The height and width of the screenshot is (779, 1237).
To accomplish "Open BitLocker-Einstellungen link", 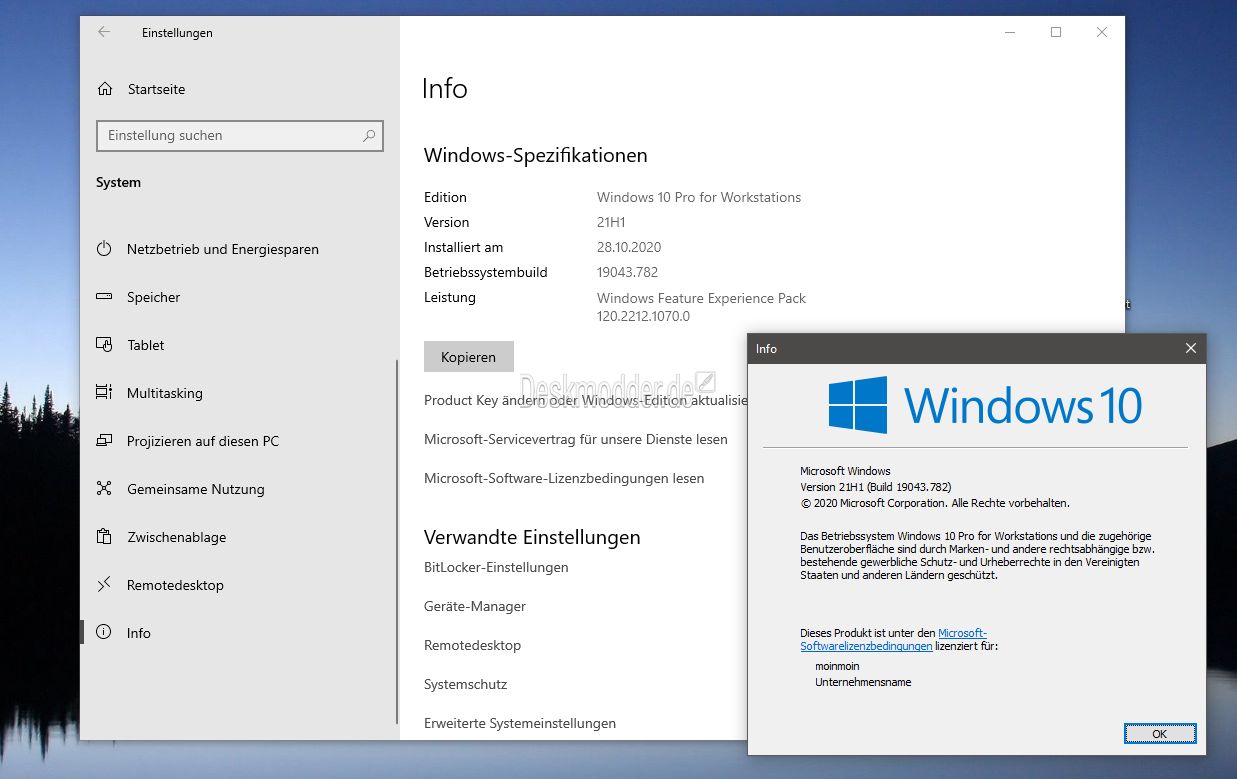I will coord(496,567).
